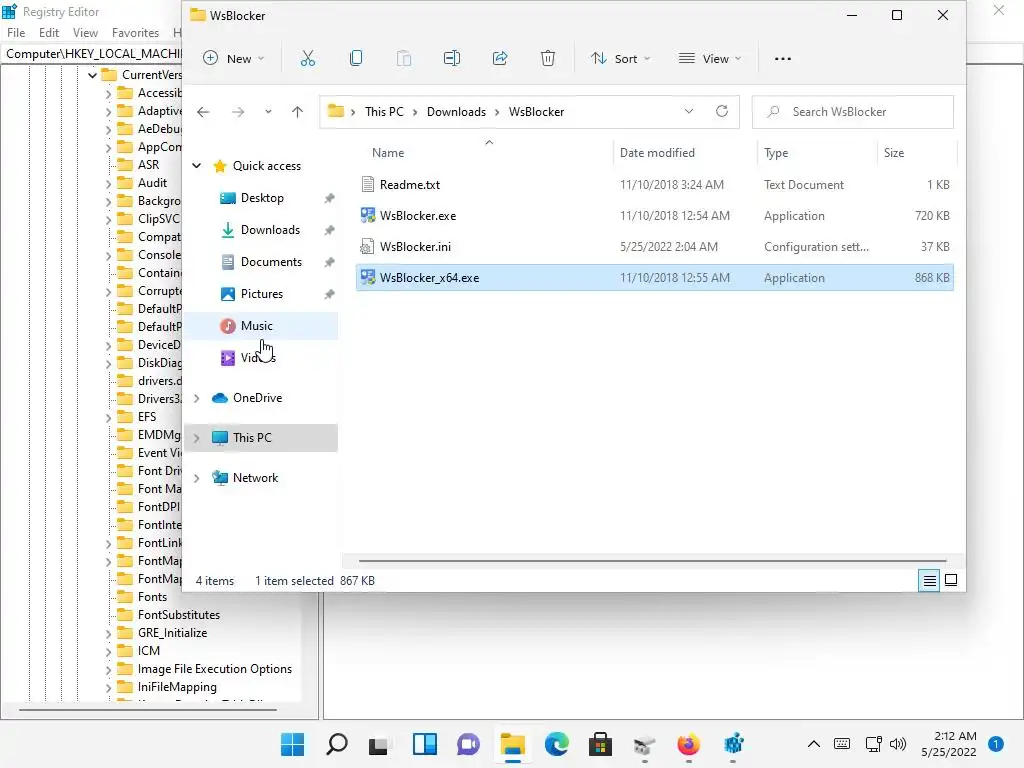Switch to large thumbnails view icon
Viewport: 1024px width, 768px height.
click(951, 581)
